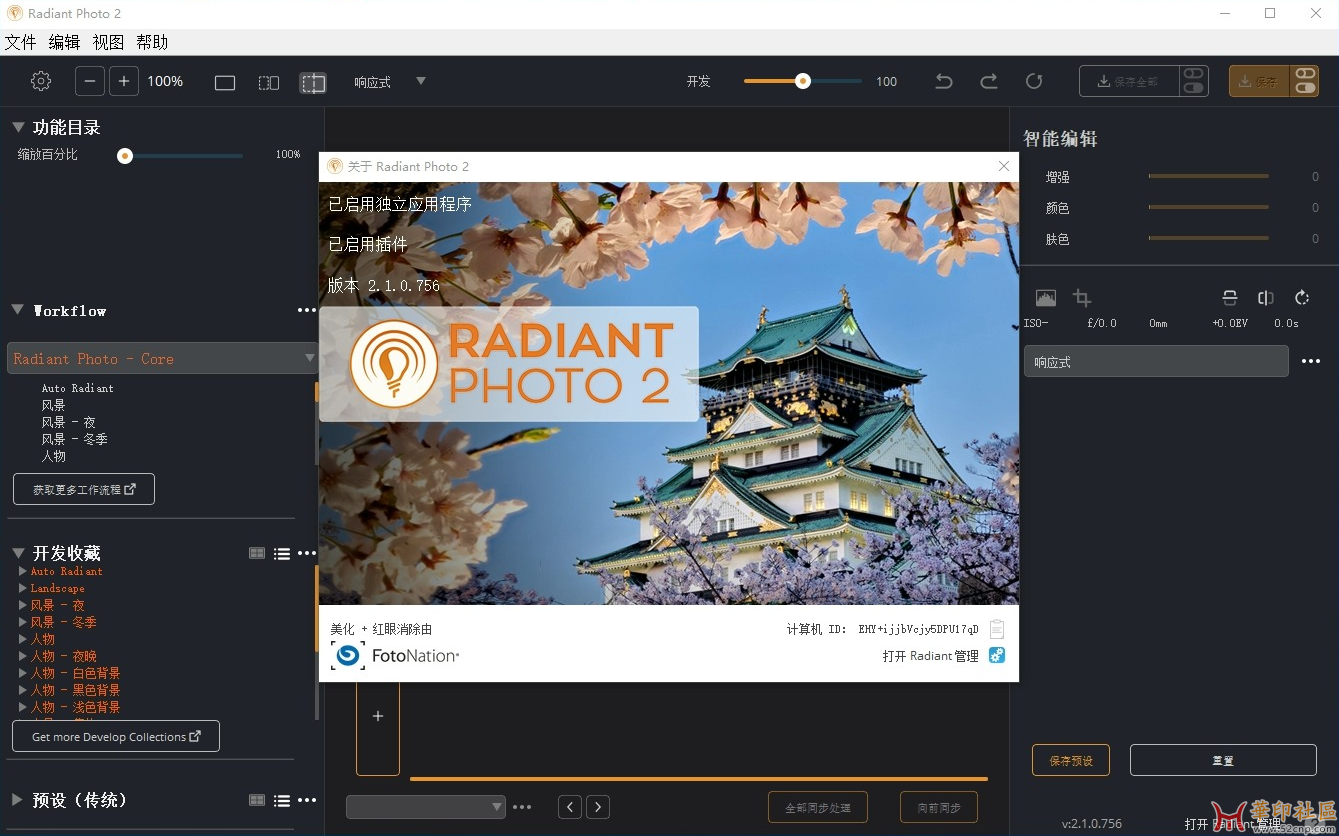Screen dimensions: 1339x836
Task: Open the 预设（传统） three-dots menu
Action: 307,800
